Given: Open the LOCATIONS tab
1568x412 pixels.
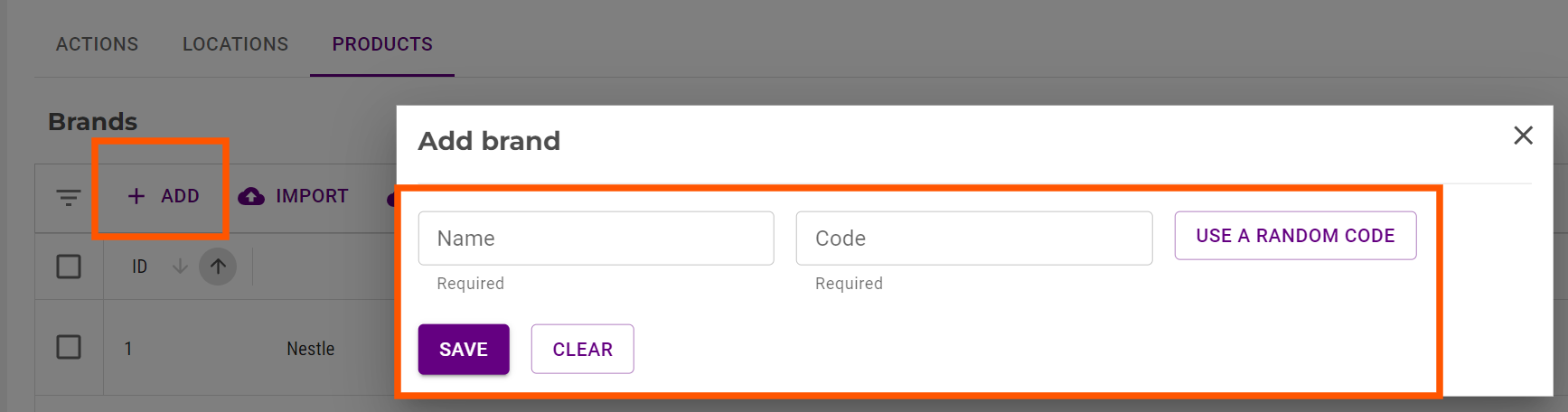Looking at the screenshot, I should (x=235, y=44).
